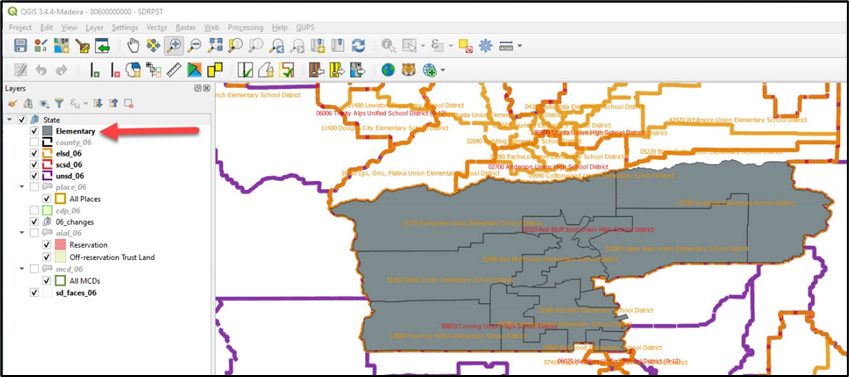The width and height of the screenshot is (849, 377).
Task: Click the Zoom Full extent icon
Action: click(x=214, y=46)
